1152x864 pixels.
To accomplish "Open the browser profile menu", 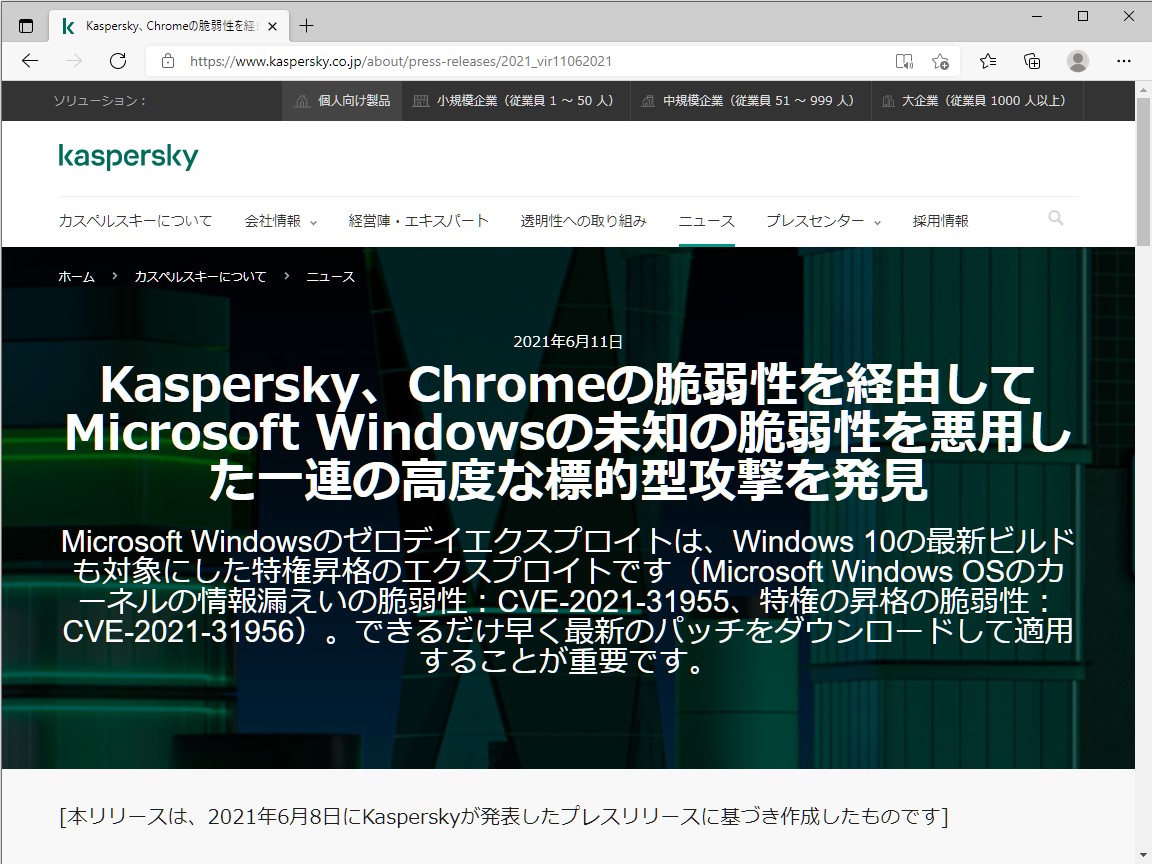I will [x=1078, y=61].
